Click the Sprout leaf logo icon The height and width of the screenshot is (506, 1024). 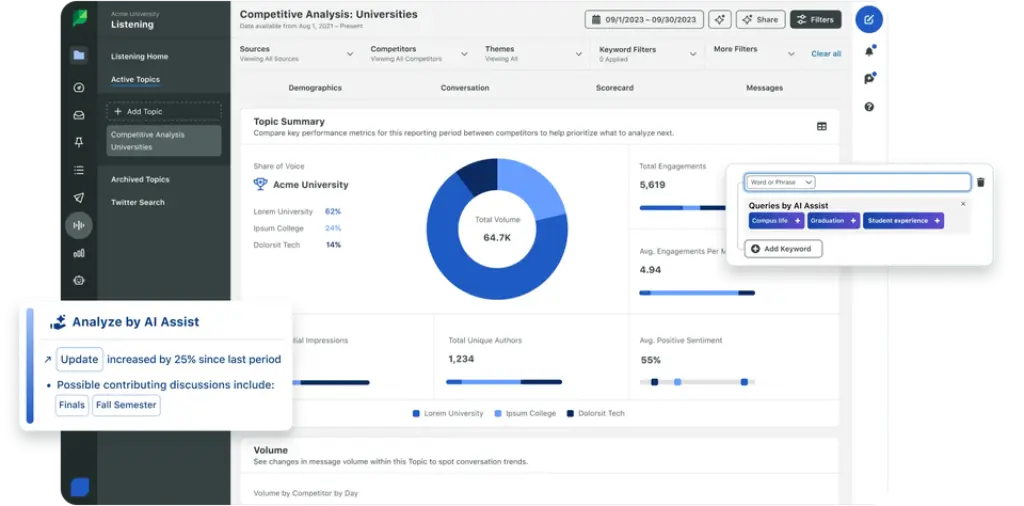tap(79, 18)
